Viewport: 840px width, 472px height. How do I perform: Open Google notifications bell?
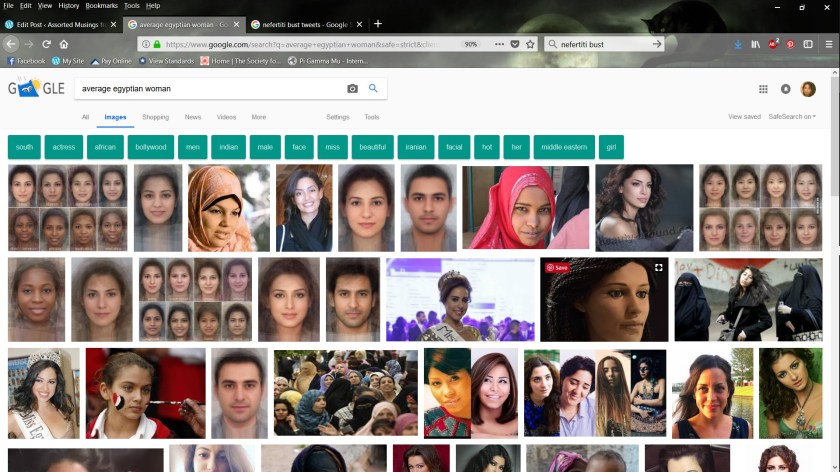[785, 89]
